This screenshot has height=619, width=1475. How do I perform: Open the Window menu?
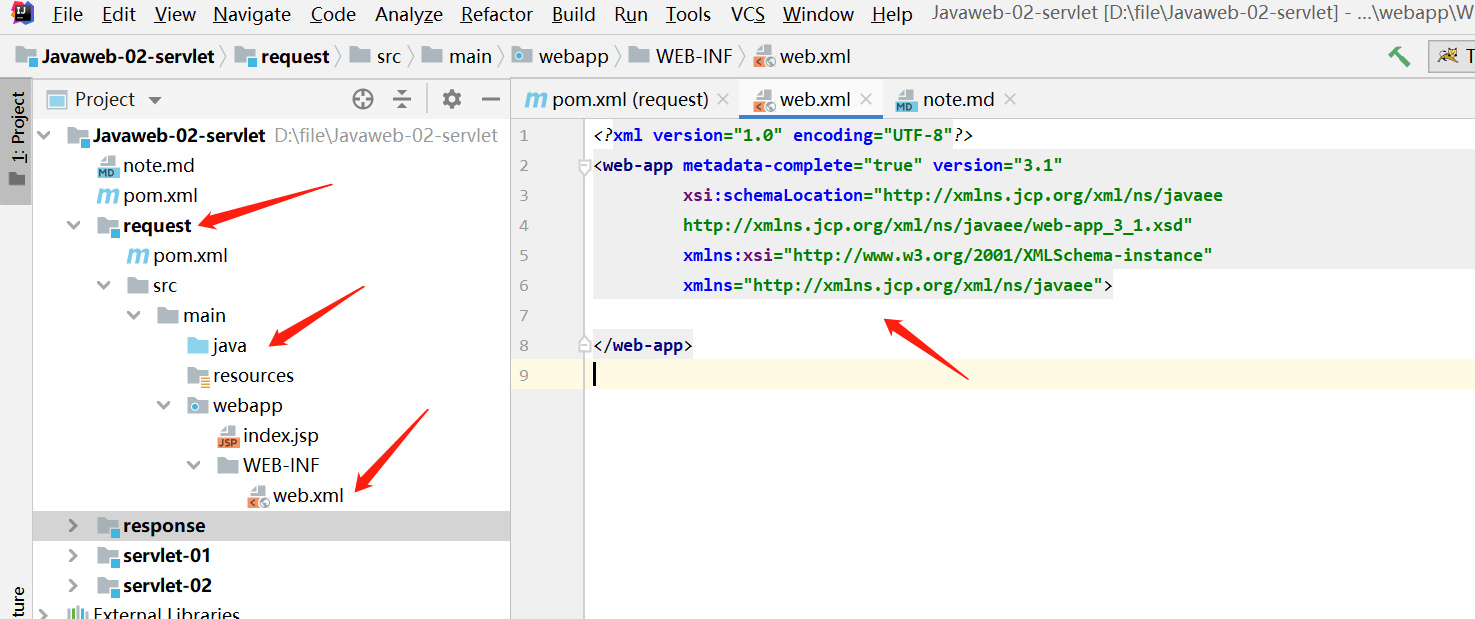click(819, 15)
